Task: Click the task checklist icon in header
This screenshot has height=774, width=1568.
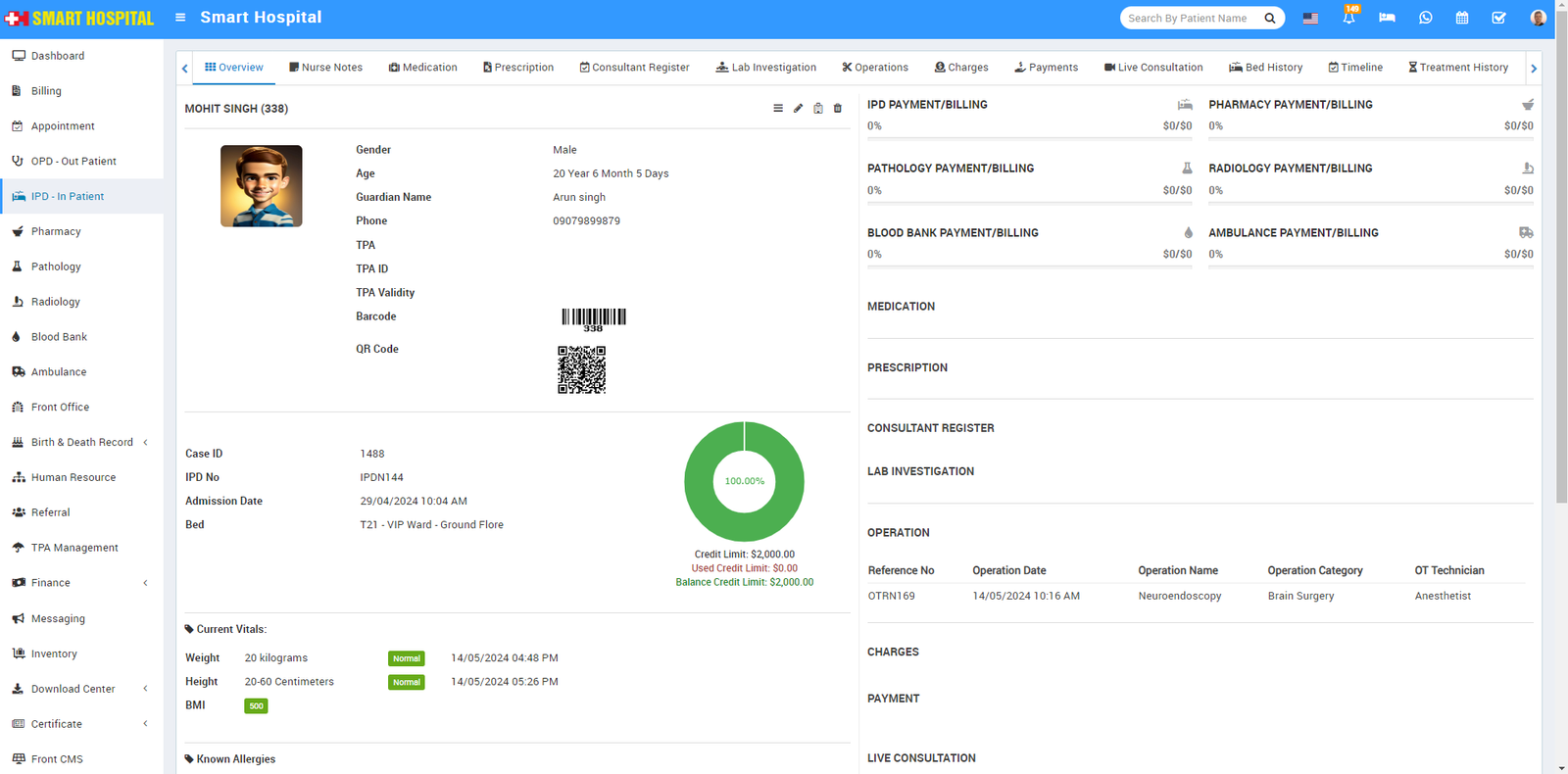Action: pyautogui.click(x=1498, y=19)
